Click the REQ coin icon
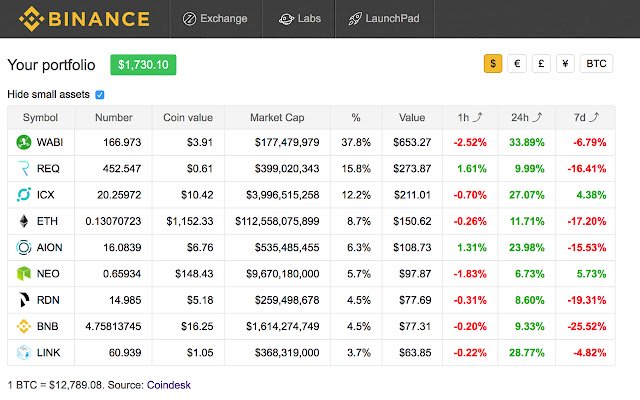The width and height of the screenshot is (640, 400). tap(23, 169)
